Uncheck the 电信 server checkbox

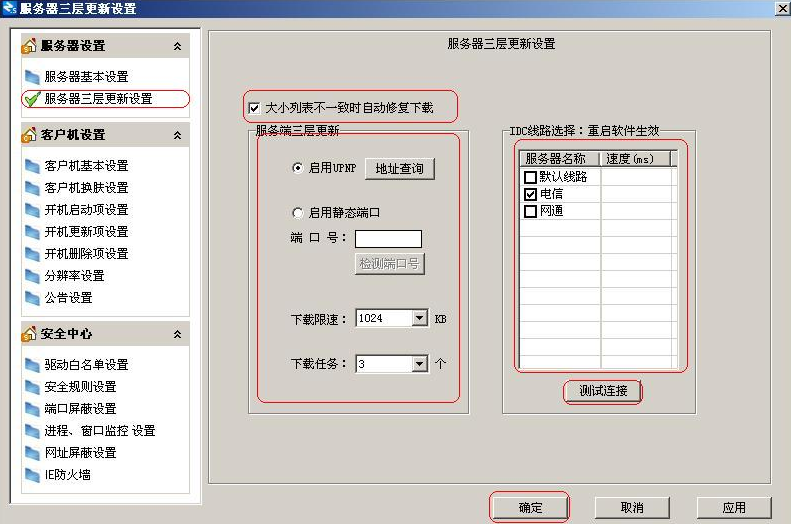coord(530,194)
